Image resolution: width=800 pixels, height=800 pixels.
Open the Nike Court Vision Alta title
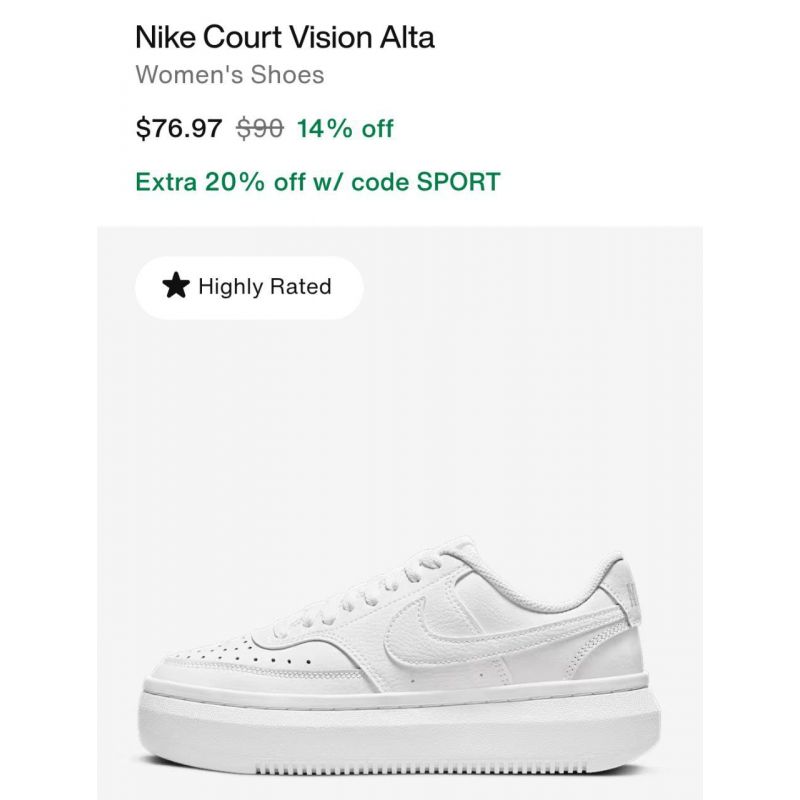click(x=285, y=37)
